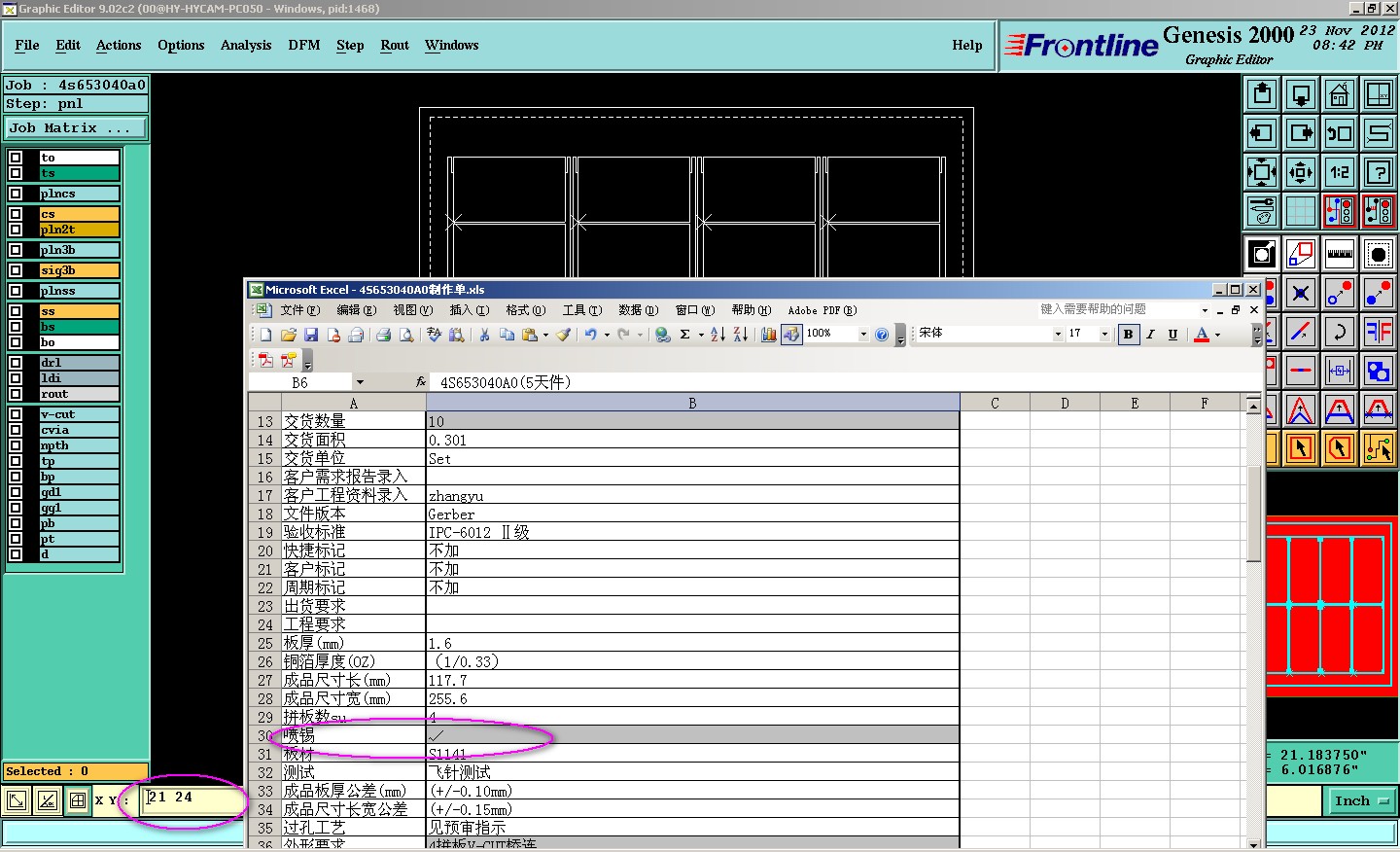Toggle Underline formatting in Excel

click(1172, 334)
